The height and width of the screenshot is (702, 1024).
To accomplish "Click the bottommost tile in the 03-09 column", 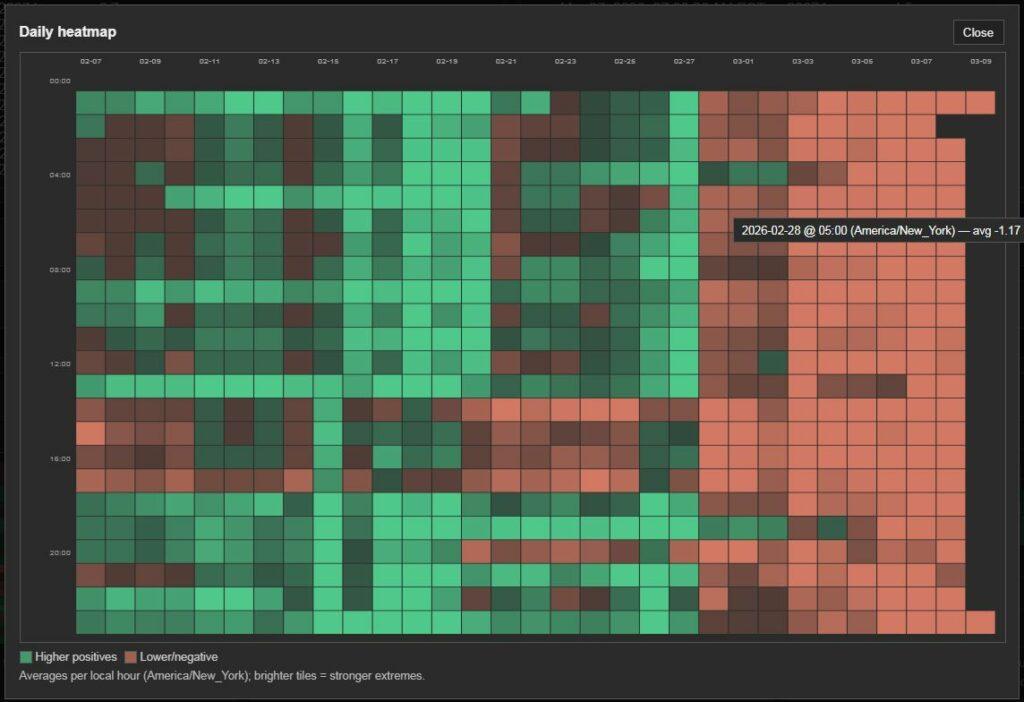I will coord(980,622).
